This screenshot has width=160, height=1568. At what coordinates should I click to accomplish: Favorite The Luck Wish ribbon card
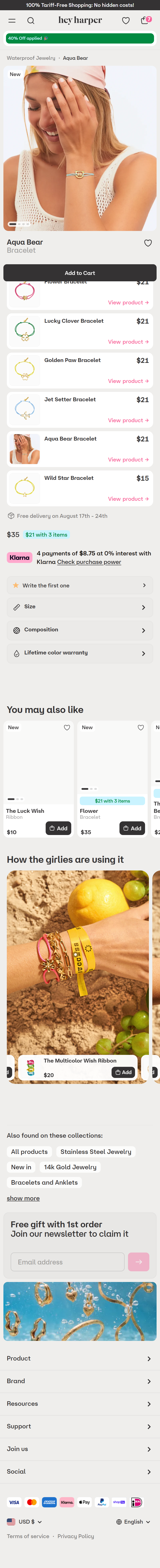(x=67, y=727)
